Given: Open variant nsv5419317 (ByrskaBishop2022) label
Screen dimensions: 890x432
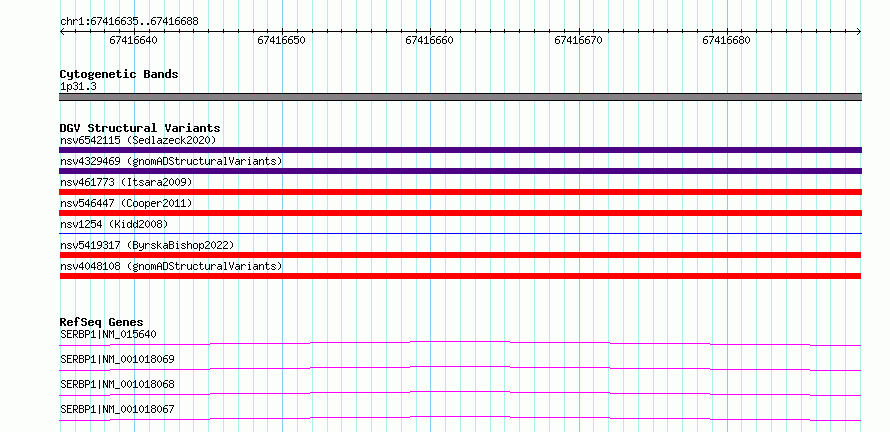Looking at the screenshot, I should coord(147,245).
